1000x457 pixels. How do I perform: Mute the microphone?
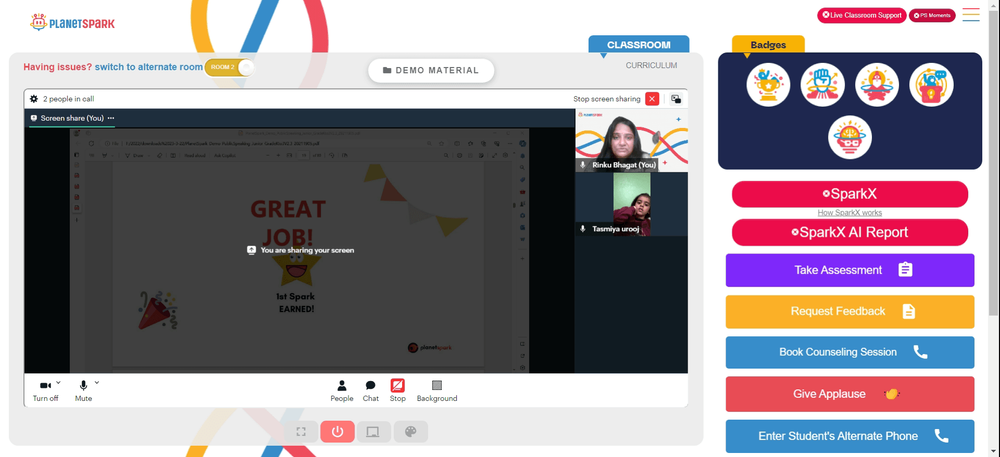pos(83,390)
